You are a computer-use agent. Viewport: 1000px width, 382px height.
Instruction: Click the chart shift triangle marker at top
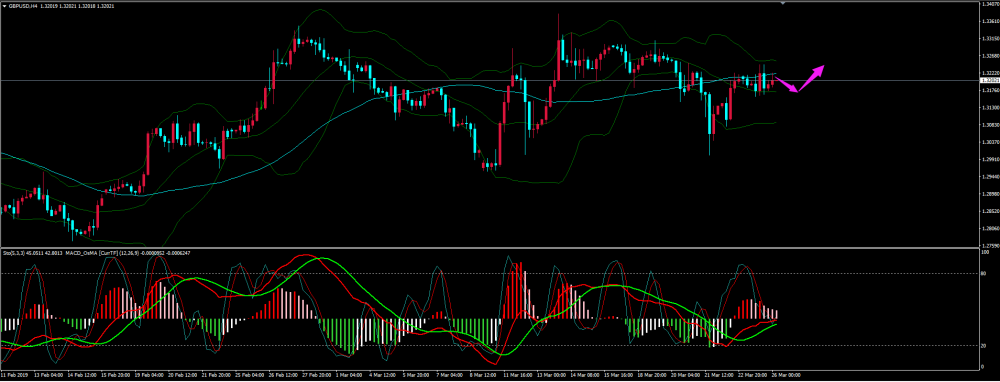click(x=783, y=4)
